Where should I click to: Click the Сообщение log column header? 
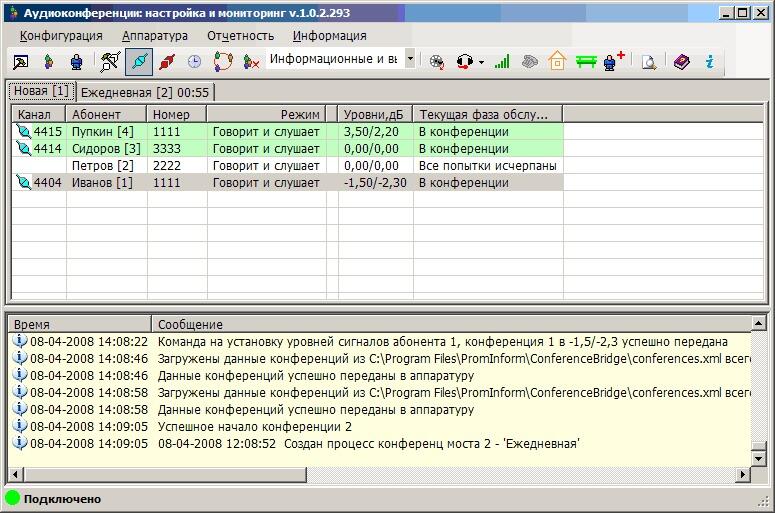tap(451, 324)
